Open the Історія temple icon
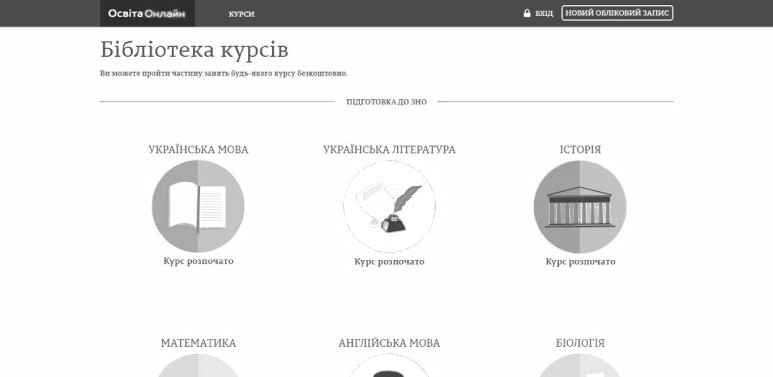773x377 pixels. 580,206
